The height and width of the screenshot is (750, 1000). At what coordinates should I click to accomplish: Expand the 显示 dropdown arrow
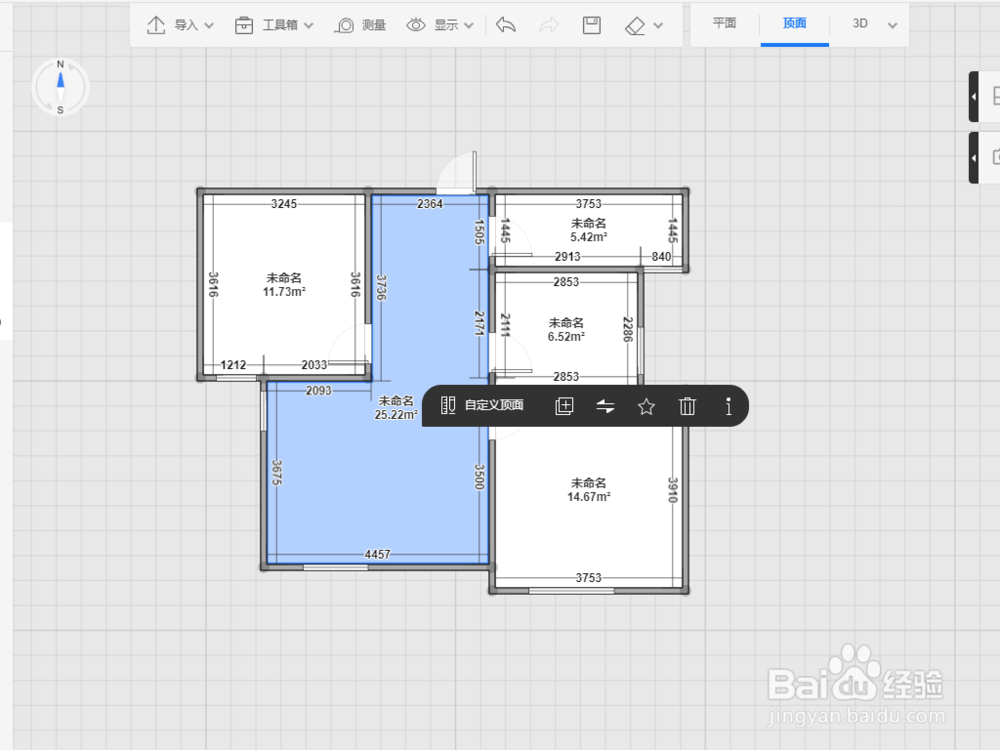pyautogui.click(x=469, y=26)
